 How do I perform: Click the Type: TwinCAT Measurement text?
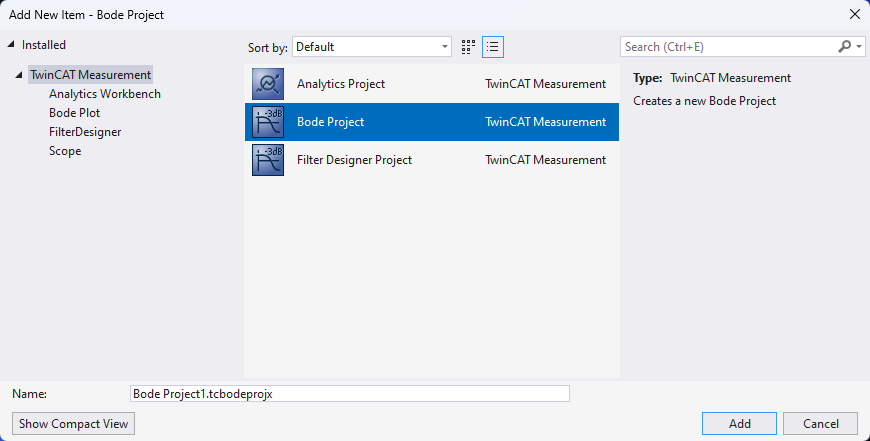712,78
